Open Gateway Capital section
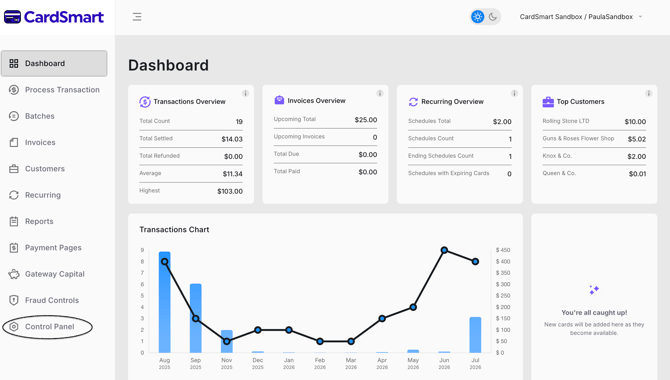The width and height of the screenshot is (670, 380). 54,274
